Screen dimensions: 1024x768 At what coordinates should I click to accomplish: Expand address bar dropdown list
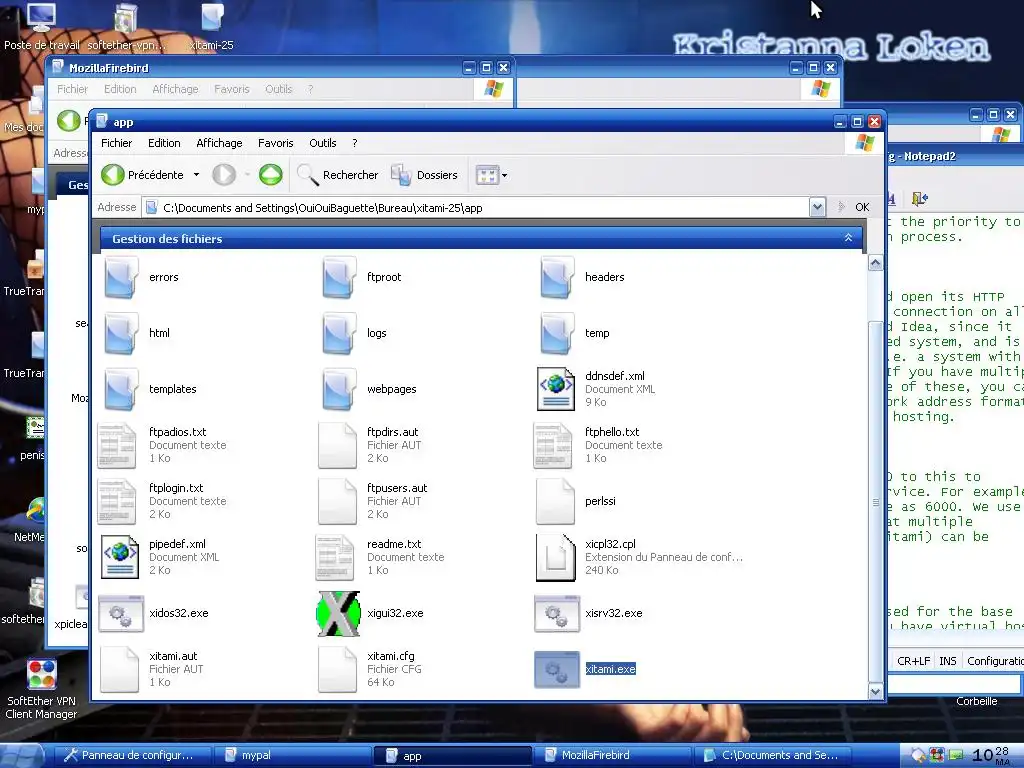(x=817, y=208)
